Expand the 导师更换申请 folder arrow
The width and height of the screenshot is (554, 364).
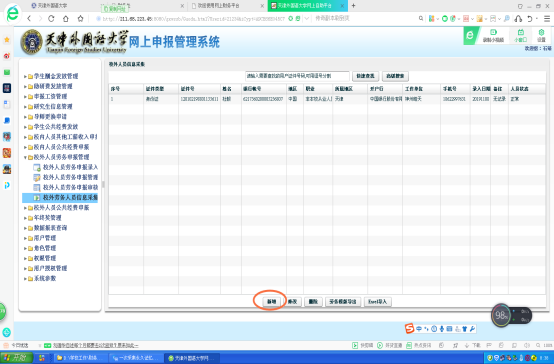tap(25, 117)
